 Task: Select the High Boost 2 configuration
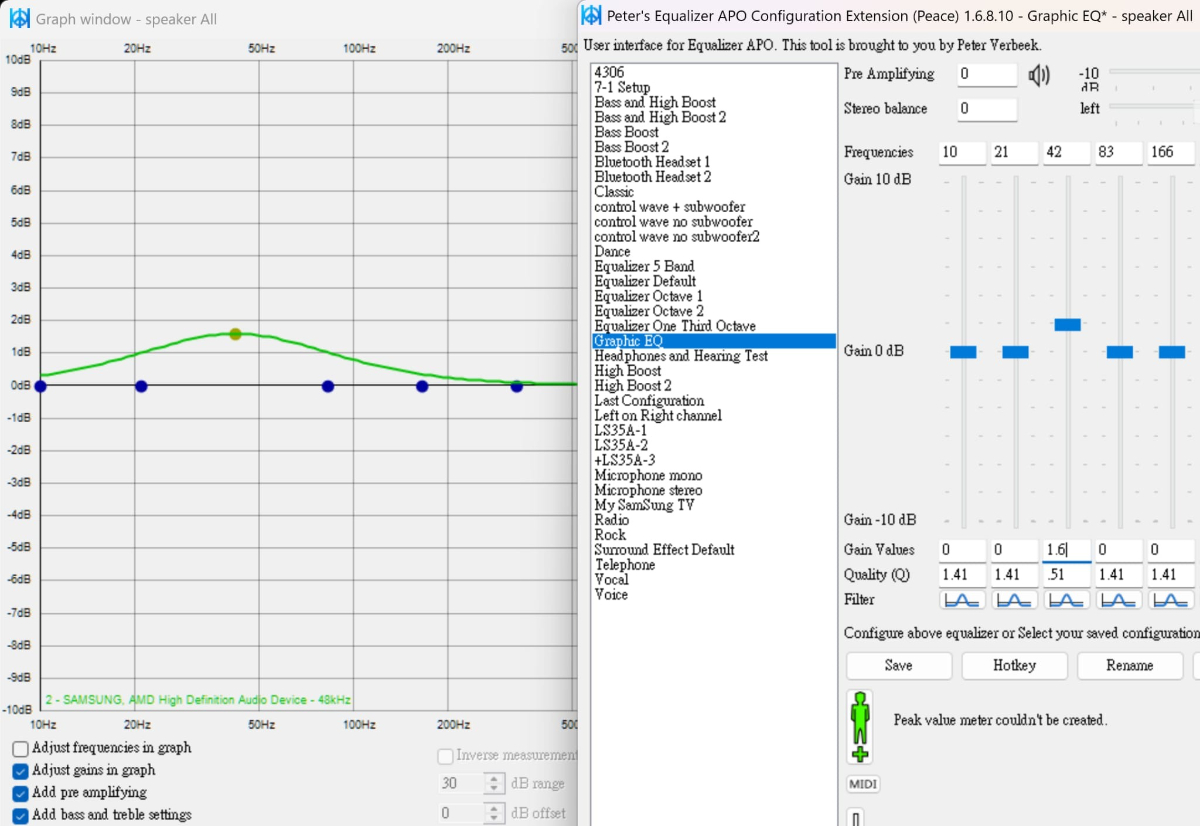click(x=633, y=386)
